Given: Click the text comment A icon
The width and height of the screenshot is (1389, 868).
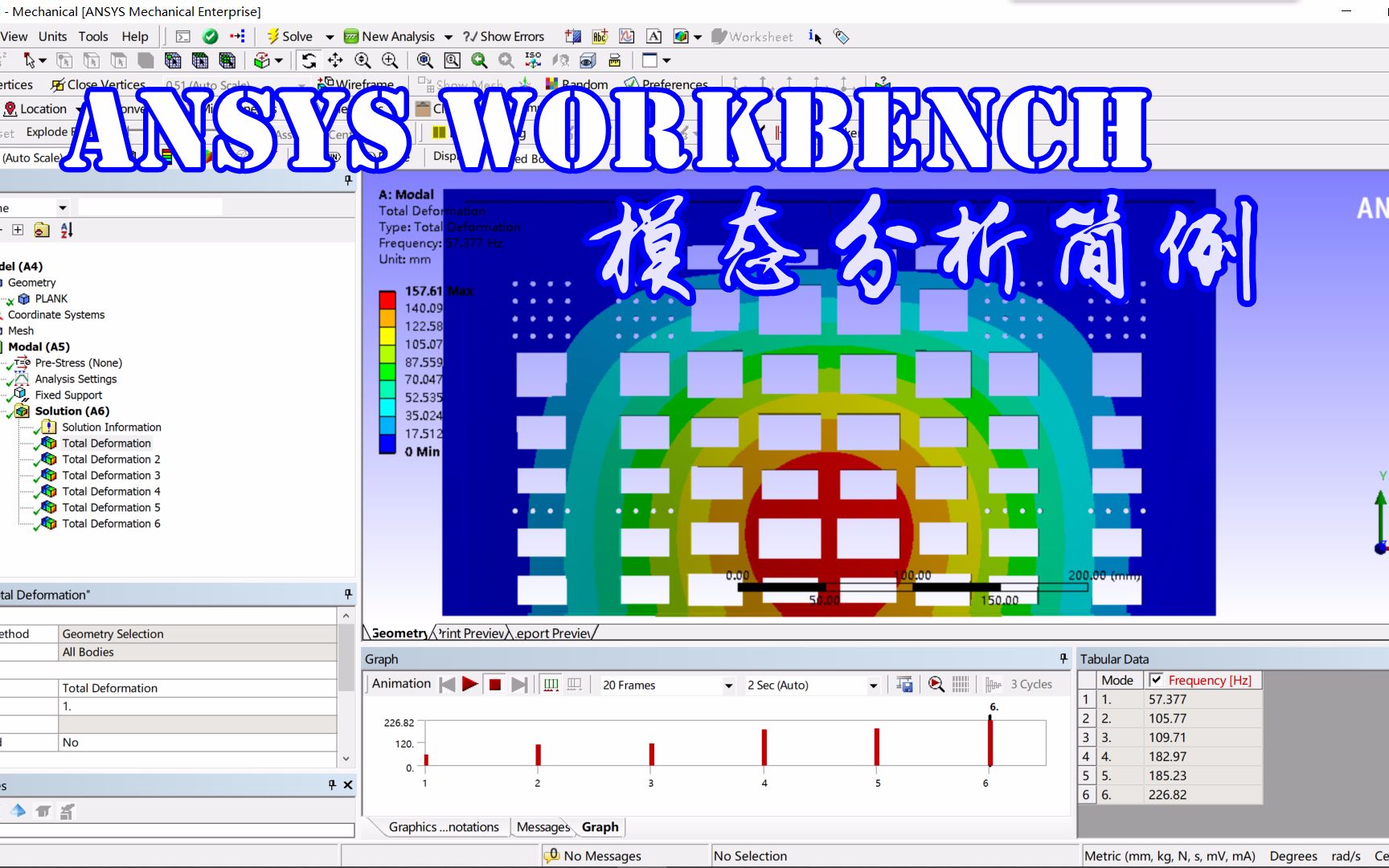Looking at the screenshot, I should coord(654,36).
